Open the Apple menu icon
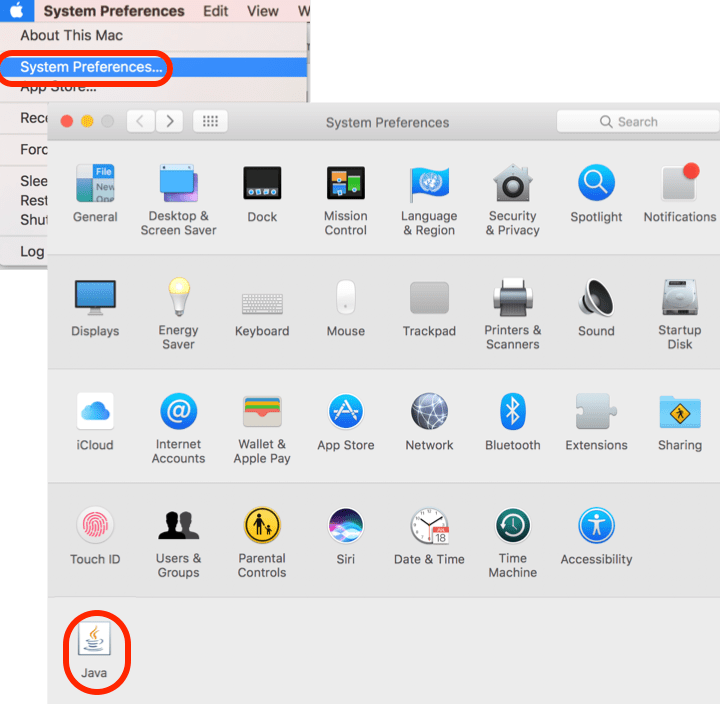This screenshot has height=704, width=720. 17,11
